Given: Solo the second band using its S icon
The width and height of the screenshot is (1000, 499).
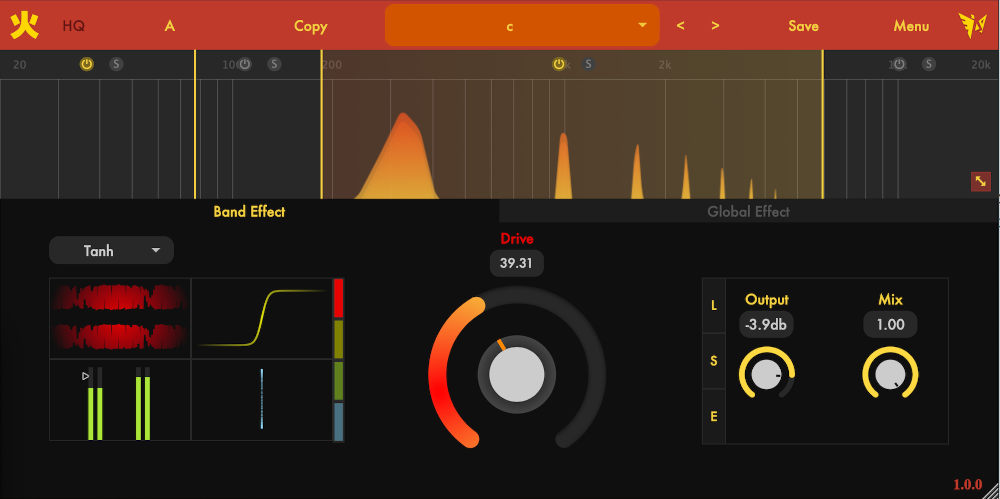Looking at the screenshot, I should pos(274,64).
